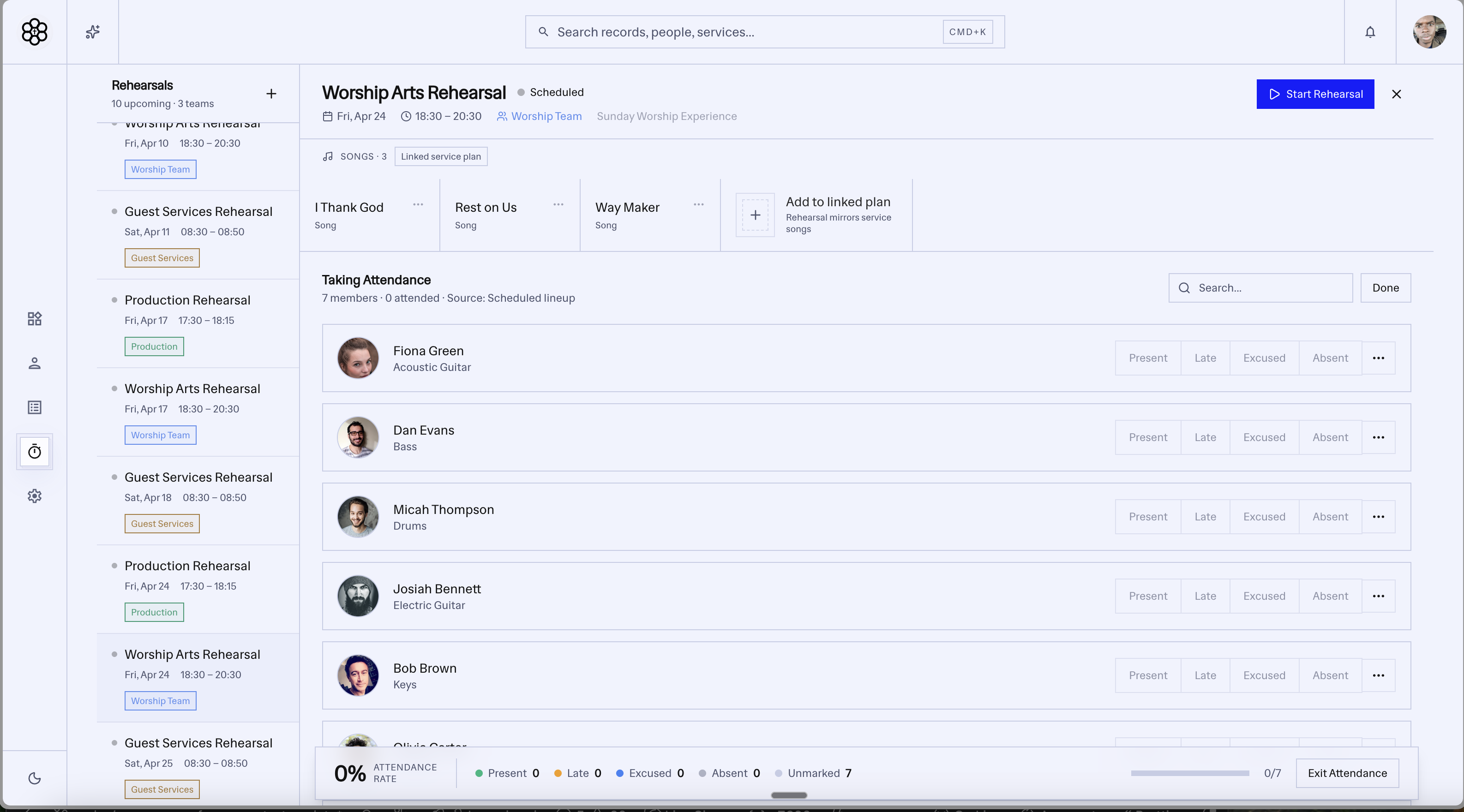Click the calendar icon beside Fri, Apr 24
Viewport: 1464px width, 812px height.
(327, 116)
